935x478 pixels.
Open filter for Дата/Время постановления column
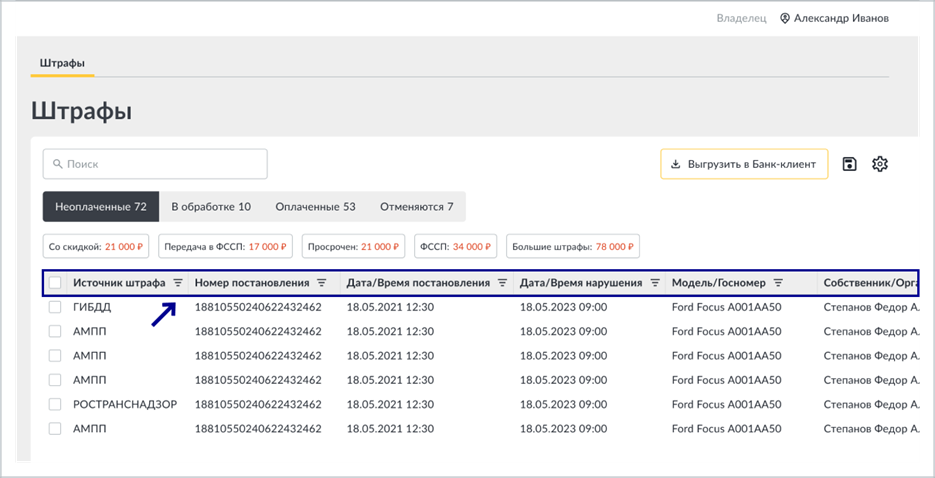pos(502,284)
